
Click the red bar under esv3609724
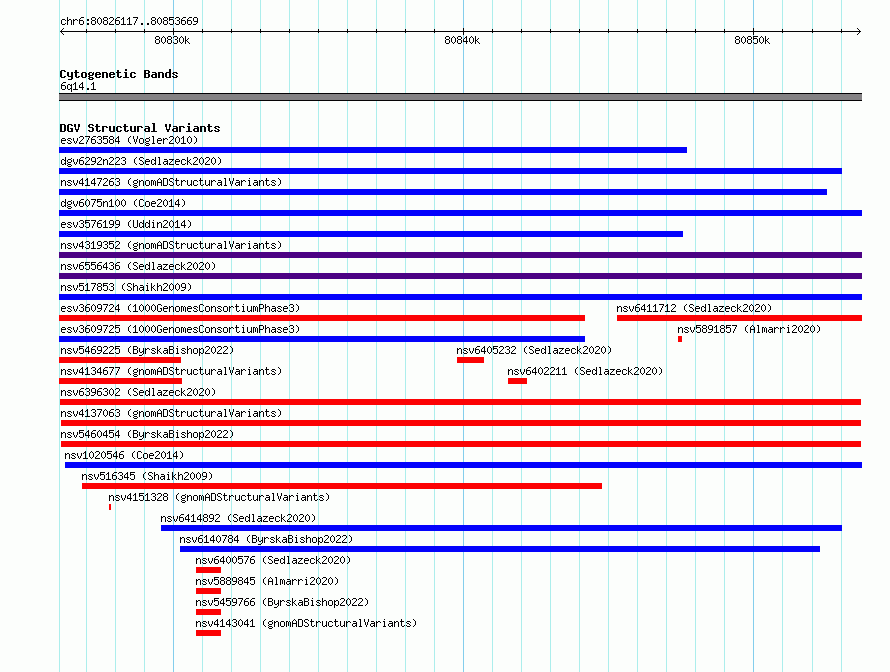coord(322,318)
